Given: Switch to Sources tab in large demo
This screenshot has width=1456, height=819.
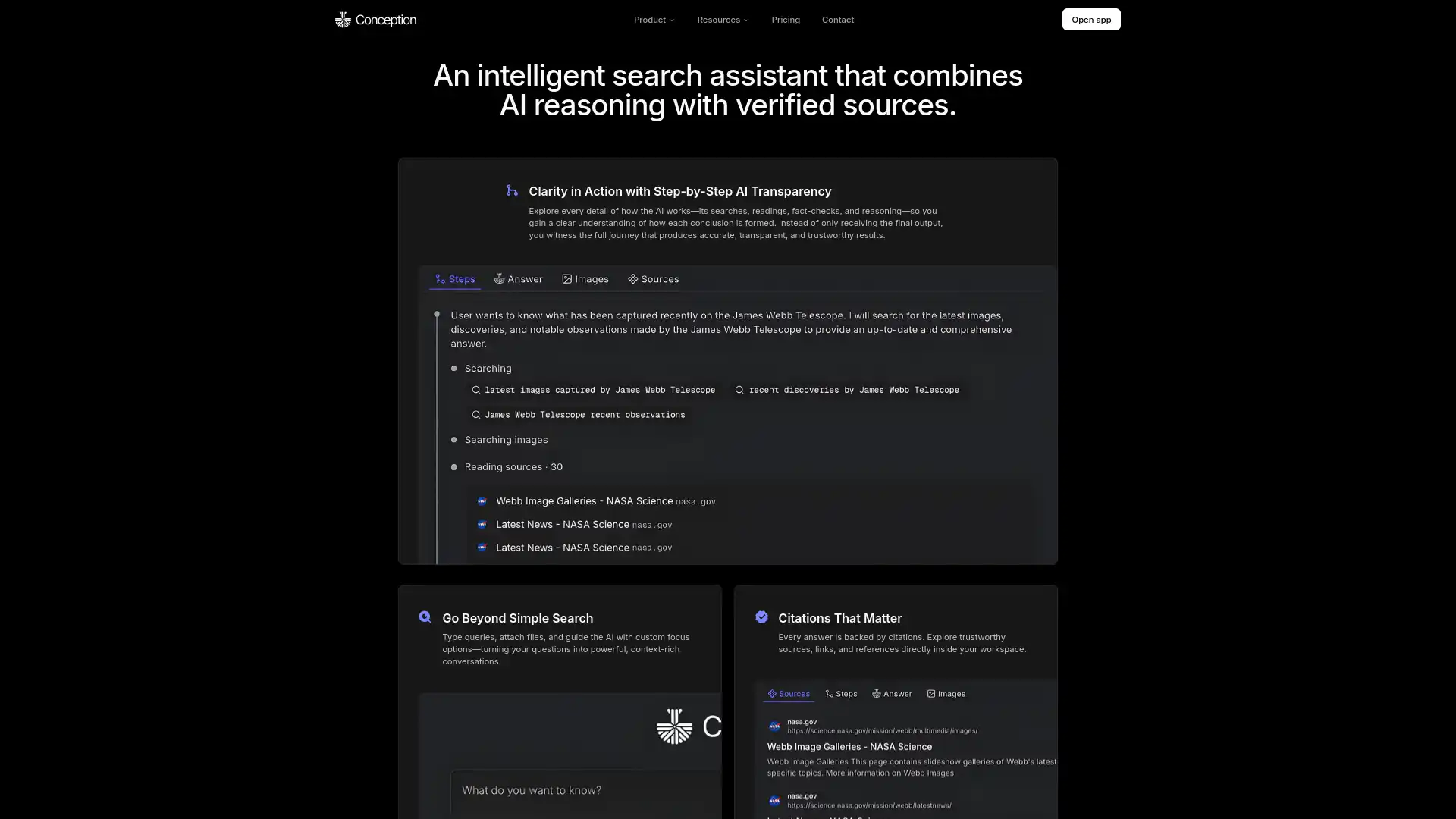Looking at the screenshot, I should tap(653, 279).
